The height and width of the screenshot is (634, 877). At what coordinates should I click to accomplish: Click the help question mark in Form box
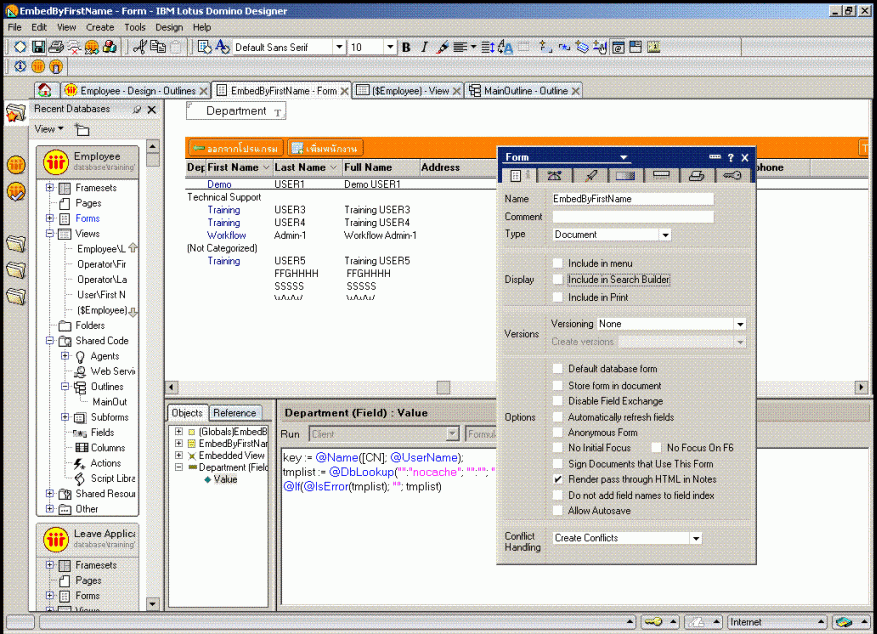pyautogui.click(x=730, y=158)
